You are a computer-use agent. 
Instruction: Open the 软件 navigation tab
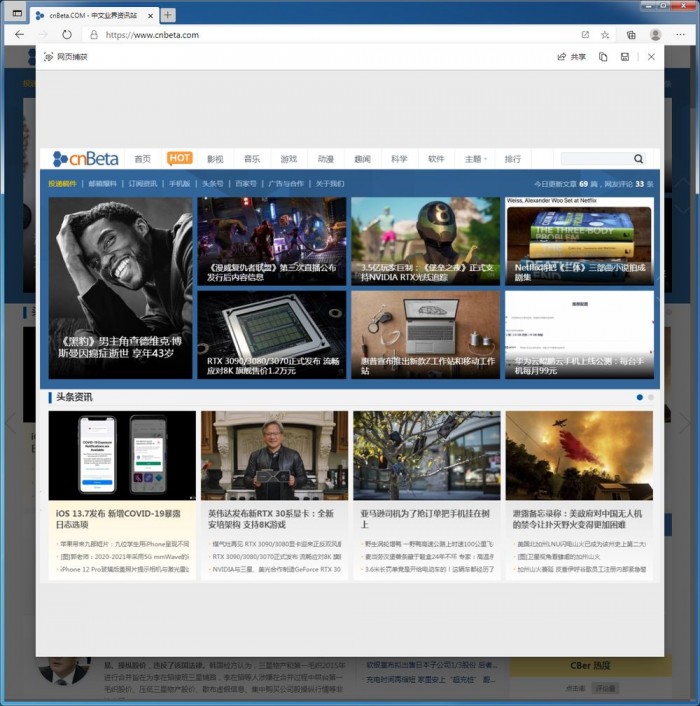pyautogui.click(x=436, y=159)
